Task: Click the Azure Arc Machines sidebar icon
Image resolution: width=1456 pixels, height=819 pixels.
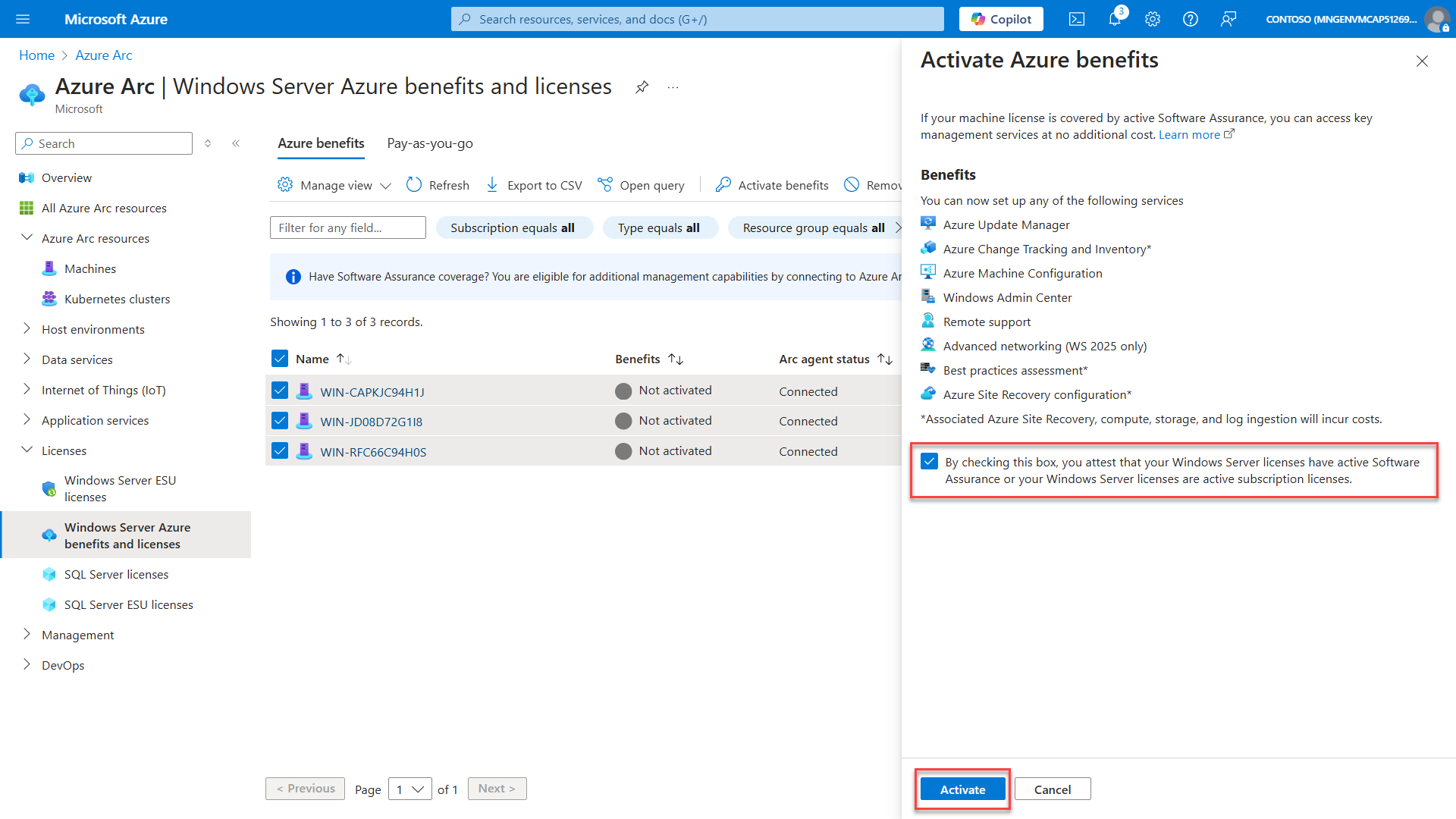Action: point(47,268)
